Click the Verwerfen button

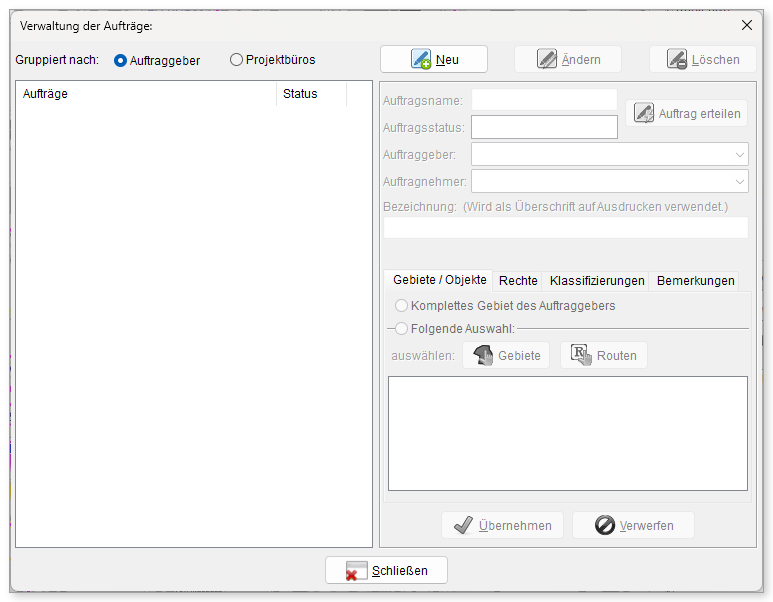[x=633, y=525]
